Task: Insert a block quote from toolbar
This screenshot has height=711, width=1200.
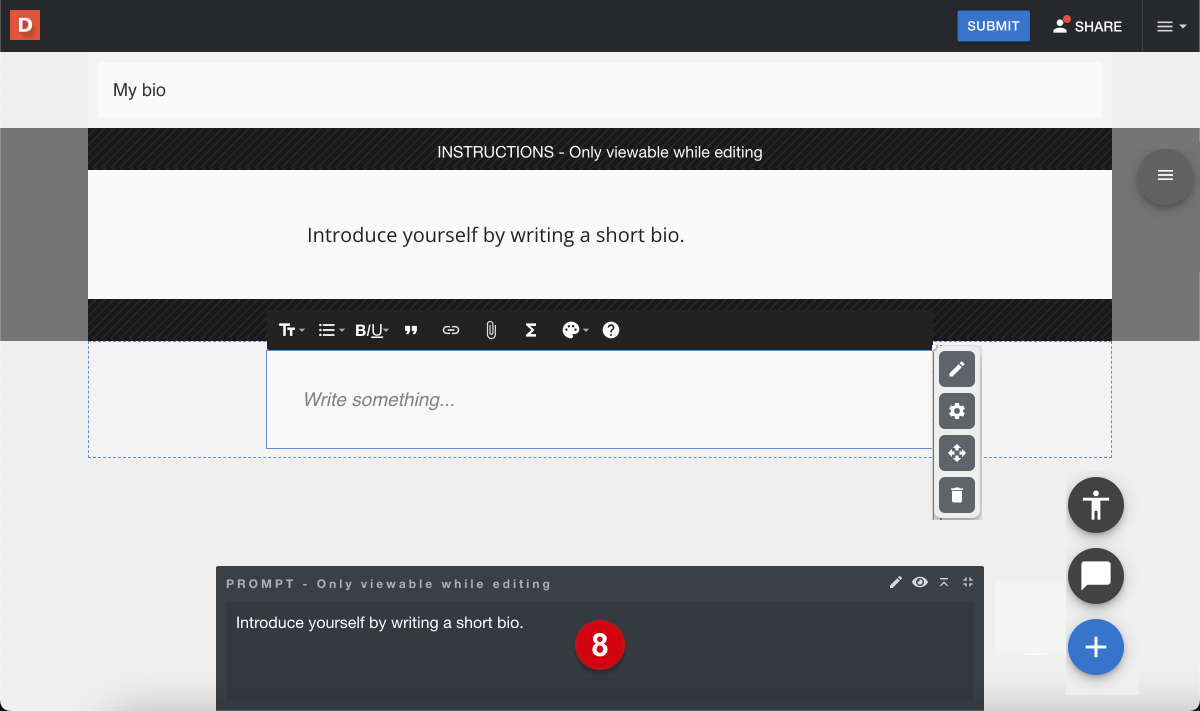Action: [x=411, y=330]
